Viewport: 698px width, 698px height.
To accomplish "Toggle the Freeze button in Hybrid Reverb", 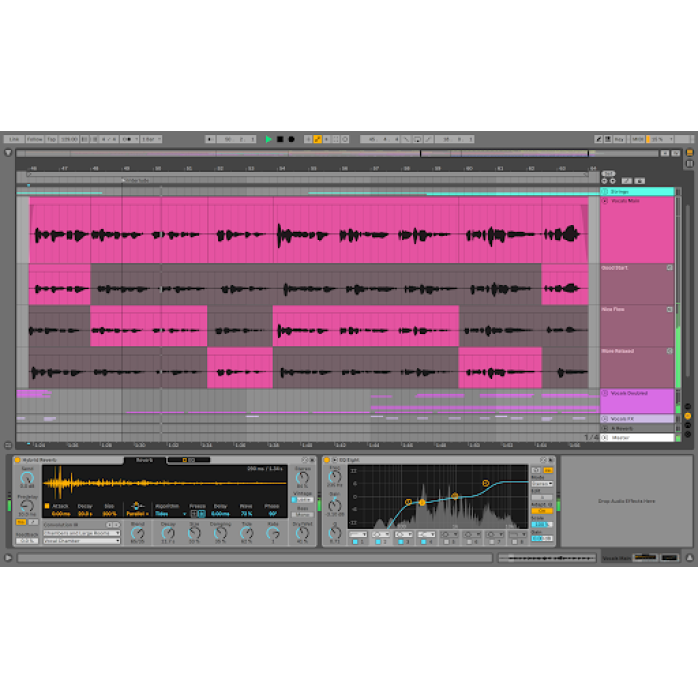I will point(194,514).
